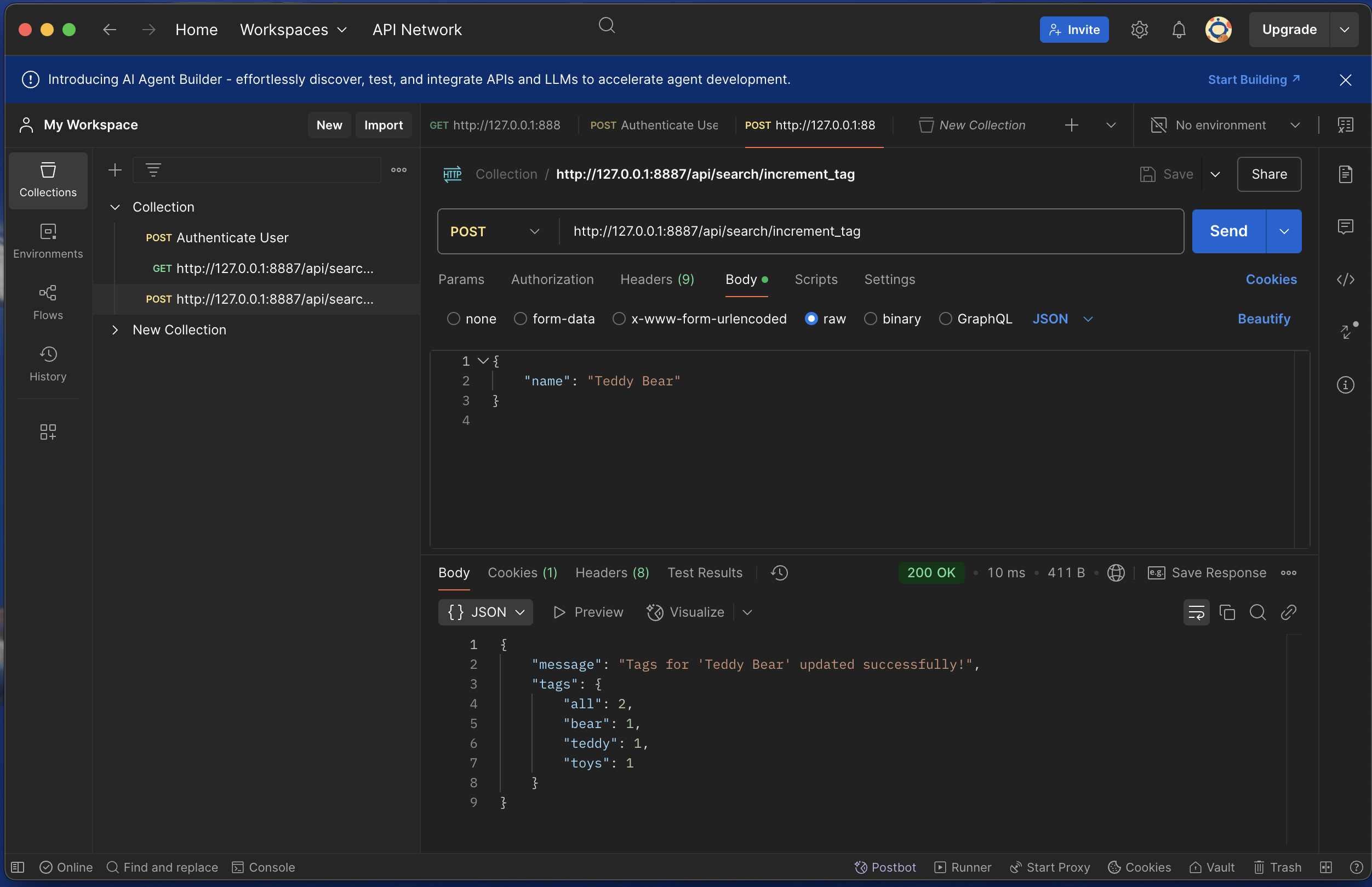Open collections more options ellipsis
This screenshot has width=1372, height=887.
[x=399, y=170]
